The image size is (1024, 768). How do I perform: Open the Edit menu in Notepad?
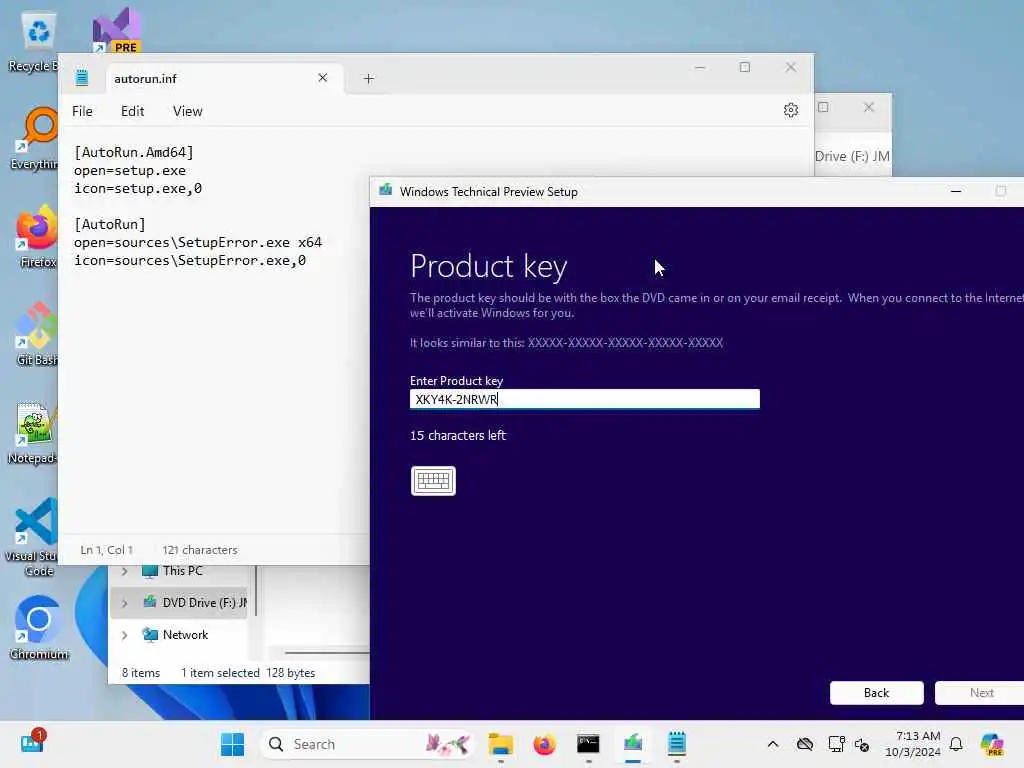click(133, 111)
